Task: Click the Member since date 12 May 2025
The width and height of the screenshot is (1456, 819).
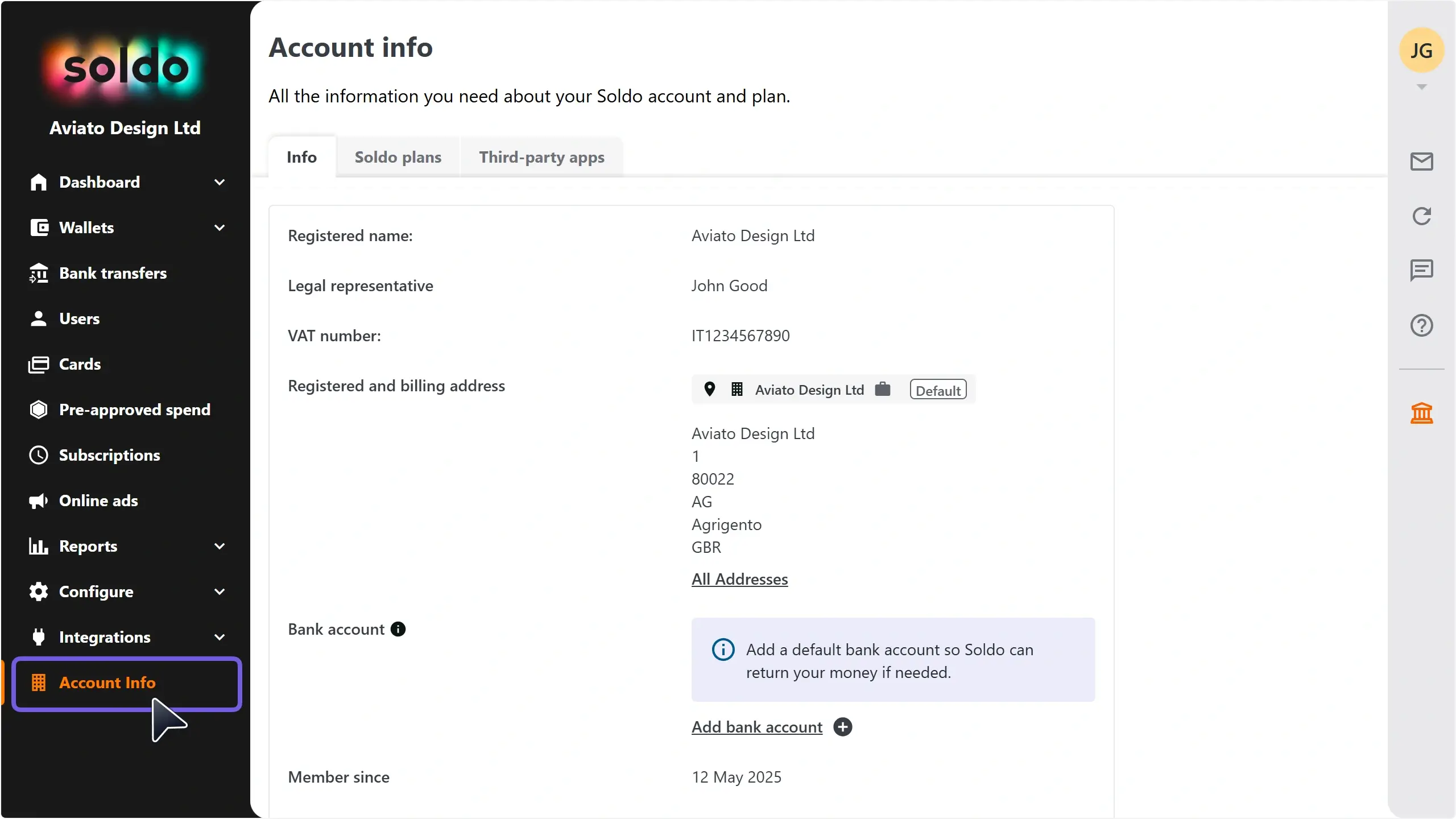Action: pos(737,777)
